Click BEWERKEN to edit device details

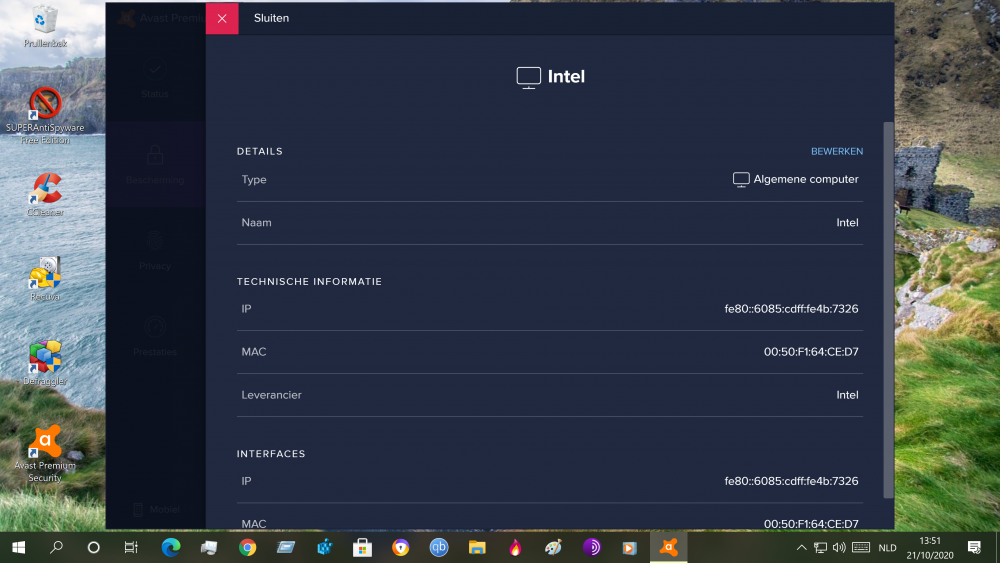[837, 151]
